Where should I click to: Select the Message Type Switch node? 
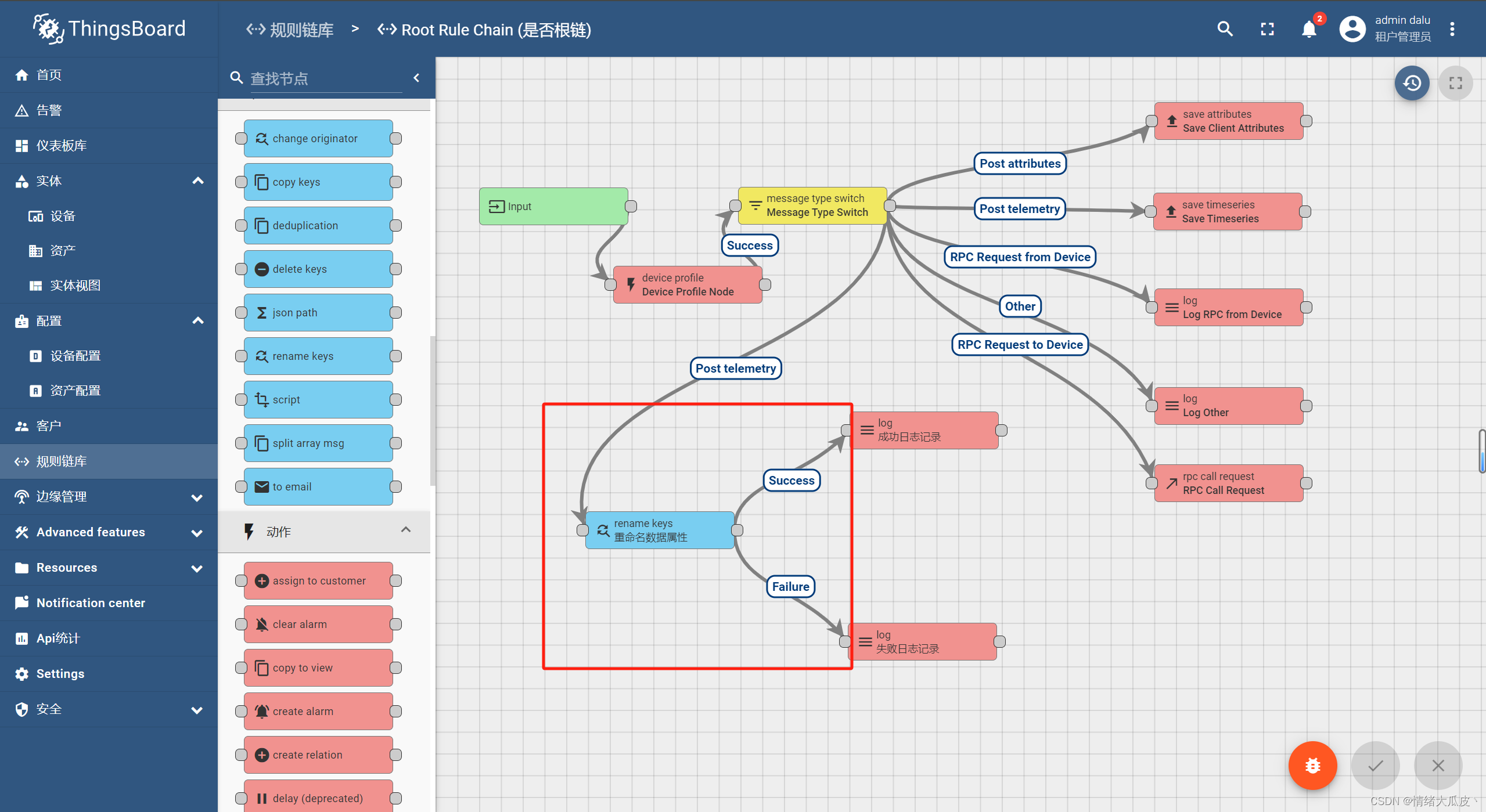tap(812, 205)
